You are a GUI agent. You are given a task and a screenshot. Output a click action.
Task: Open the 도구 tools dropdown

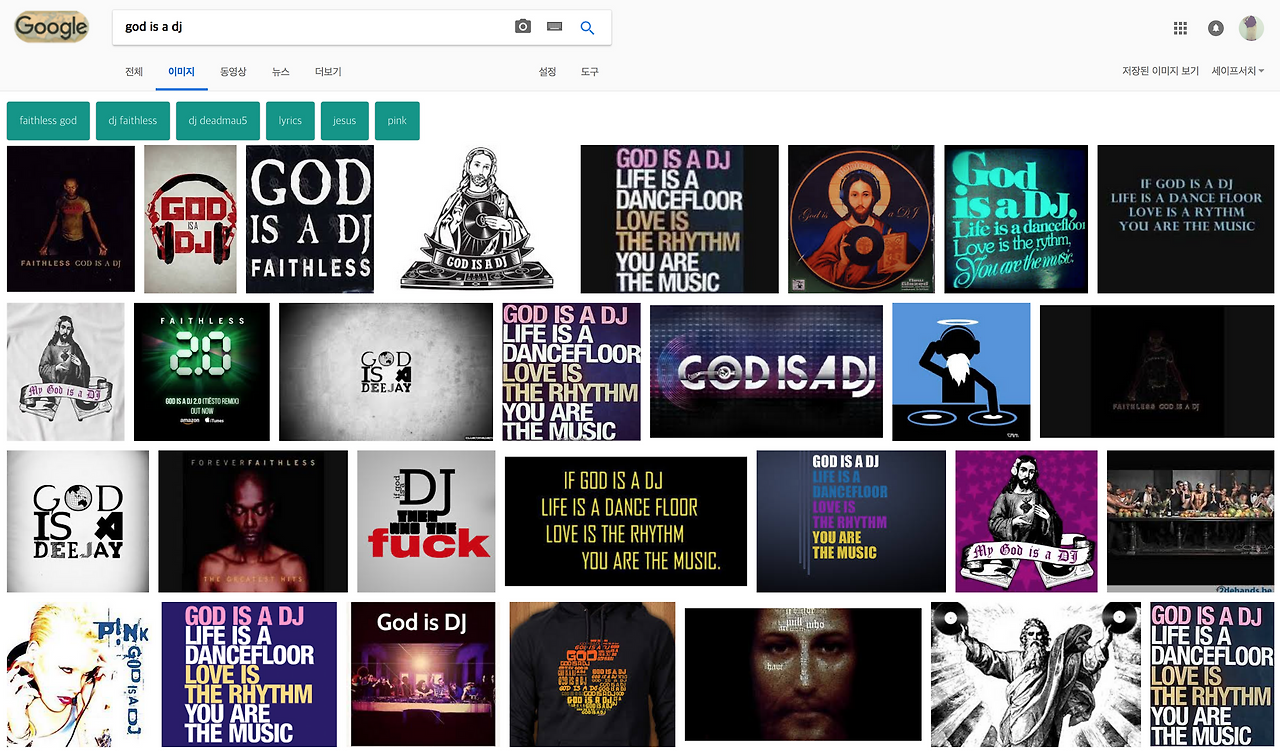(x=589, y=71)
